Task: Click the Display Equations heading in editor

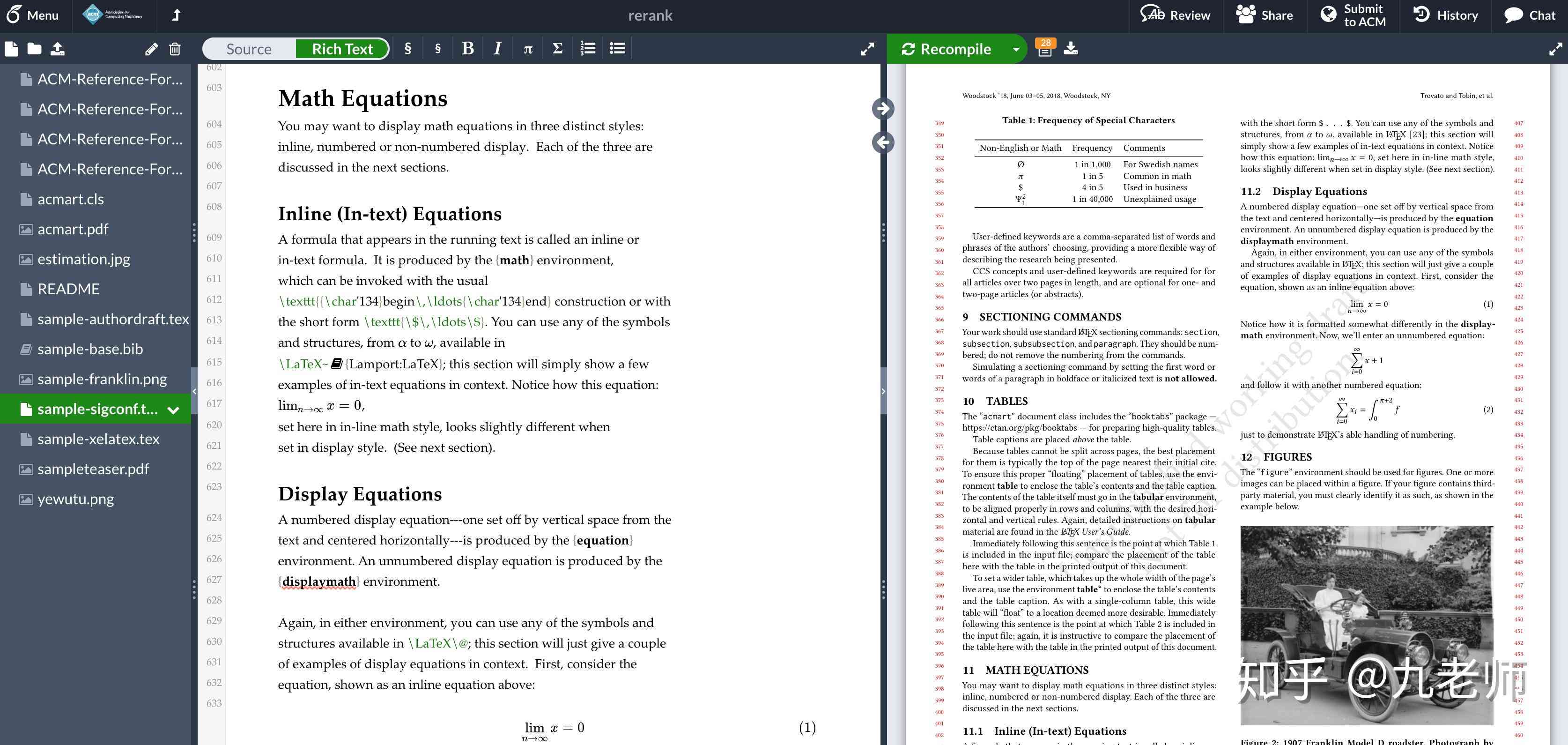Action: coord(360,494)
